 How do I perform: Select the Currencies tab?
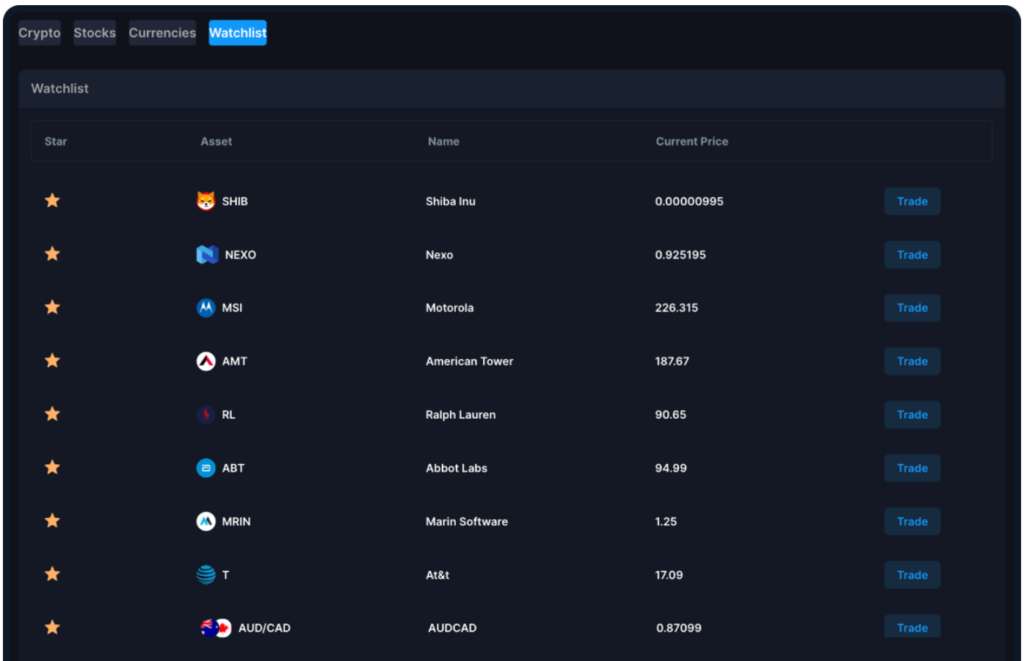pos(162,33)
